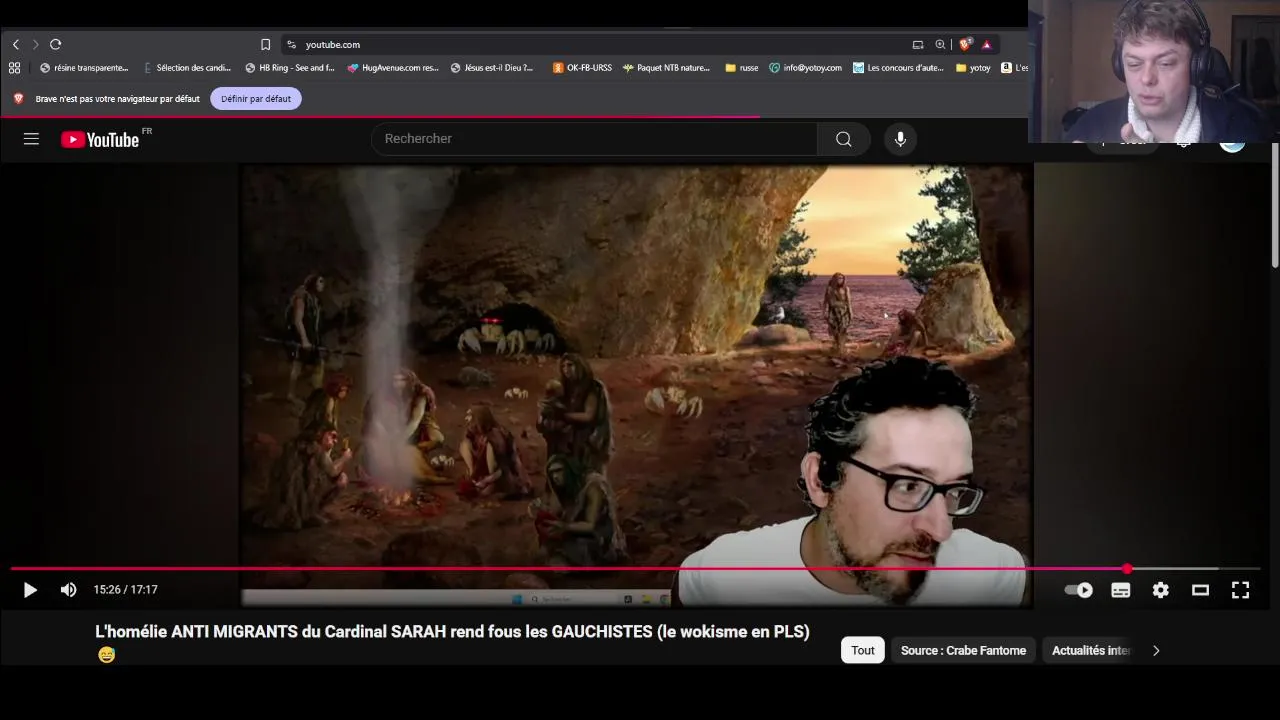
Task: Open the YouTube hamburger guide menu
Action: click(x=31, y=139)
